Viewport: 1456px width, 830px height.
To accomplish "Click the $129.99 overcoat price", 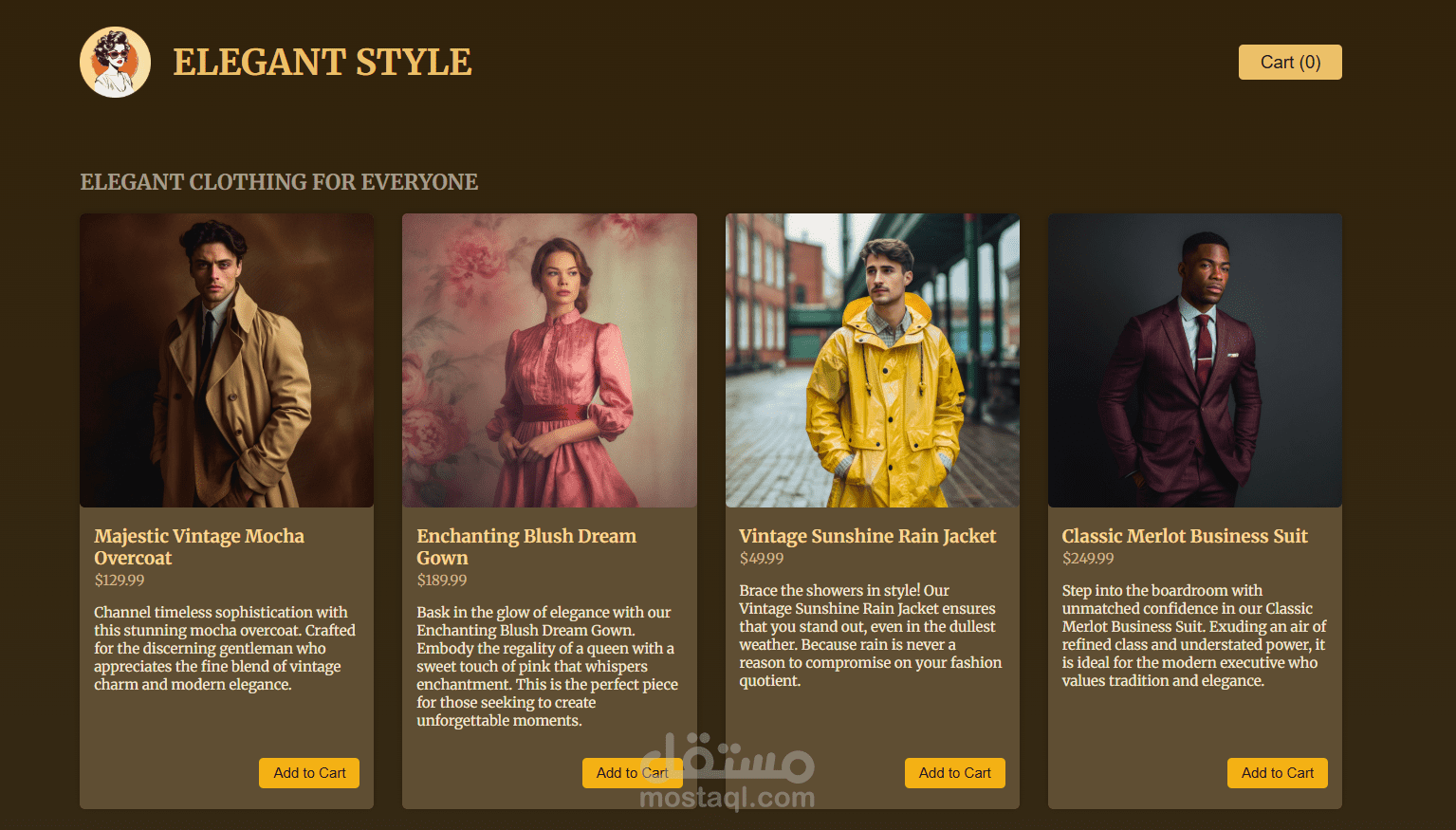I will click(x=120, y=580).
